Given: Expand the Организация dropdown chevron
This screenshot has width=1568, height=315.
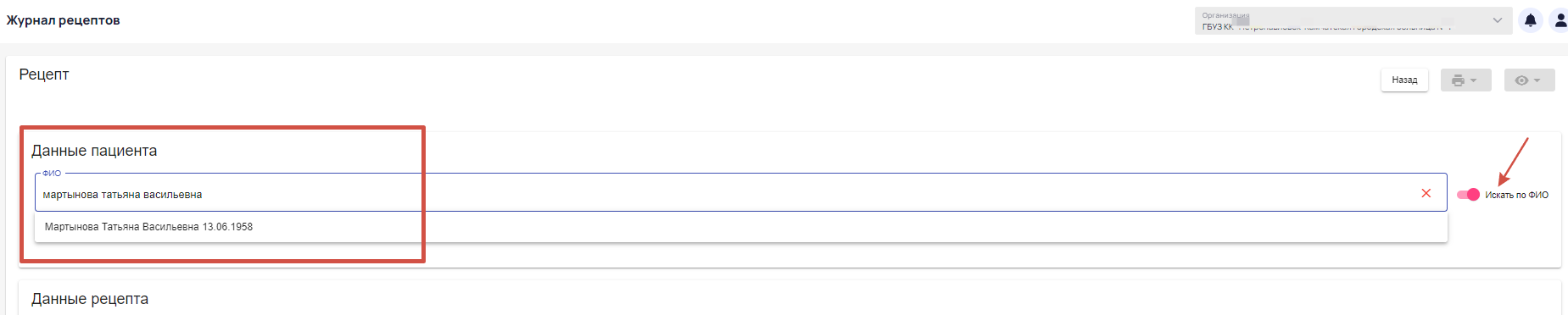Looking at the screenshot, I should point(1498,20).
